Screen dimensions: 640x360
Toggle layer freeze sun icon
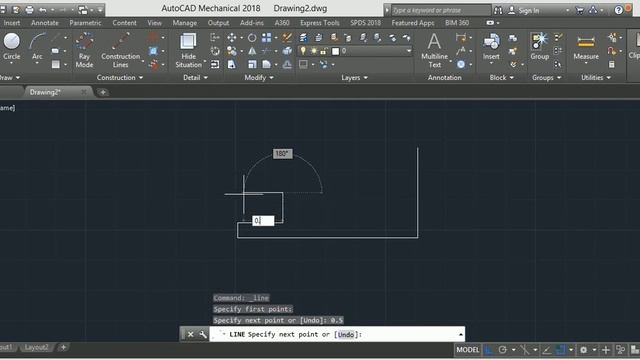tap(313, 51)
